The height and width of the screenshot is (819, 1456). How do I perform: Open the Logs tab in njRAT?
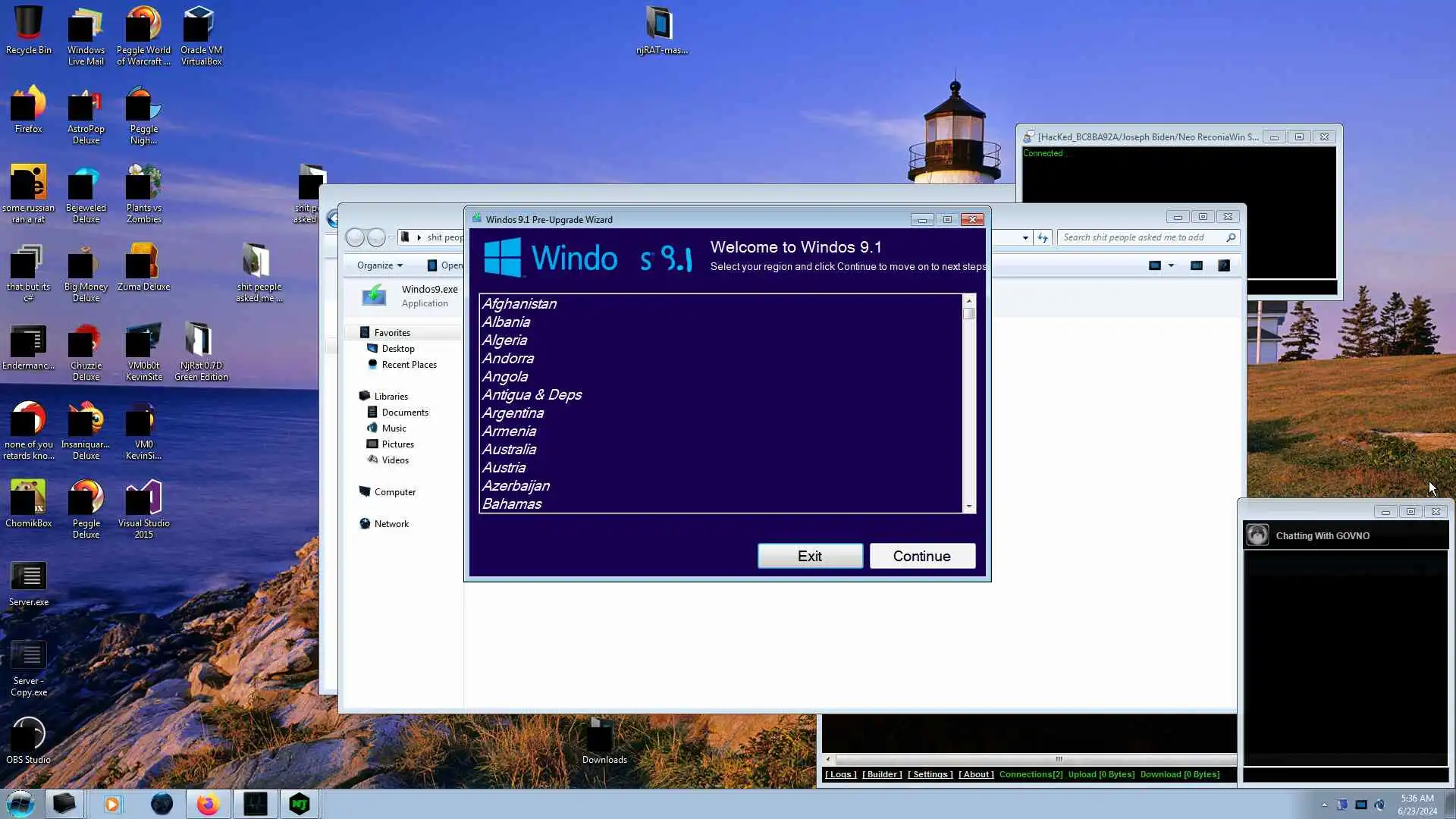840,774
